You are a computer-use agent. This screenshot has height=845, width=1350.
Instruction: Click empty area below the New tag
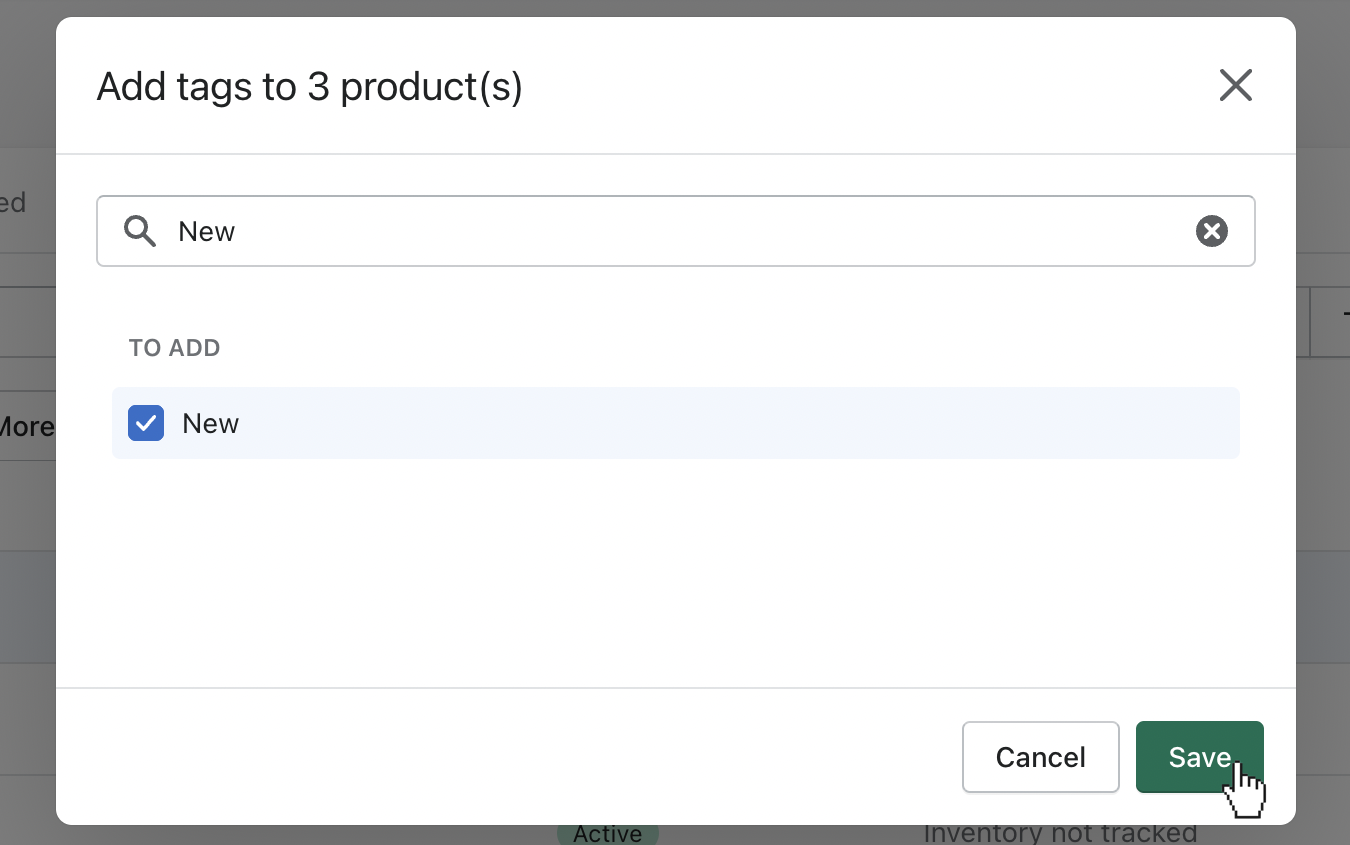676,570
